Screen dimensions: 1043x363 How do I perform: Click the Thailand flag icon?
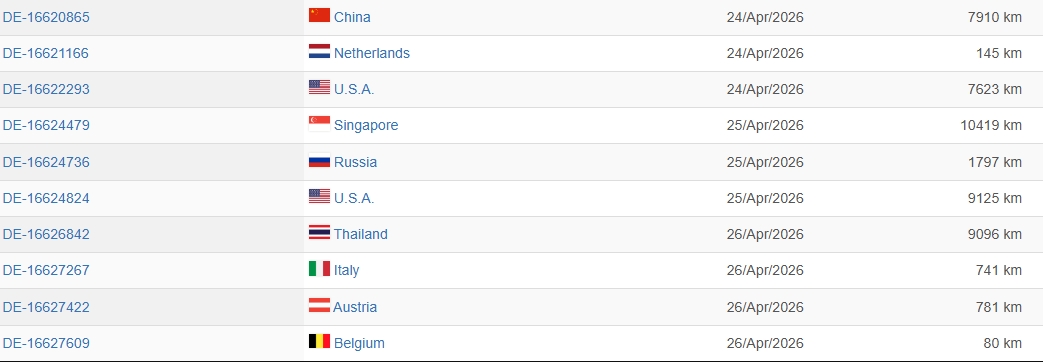319,233
